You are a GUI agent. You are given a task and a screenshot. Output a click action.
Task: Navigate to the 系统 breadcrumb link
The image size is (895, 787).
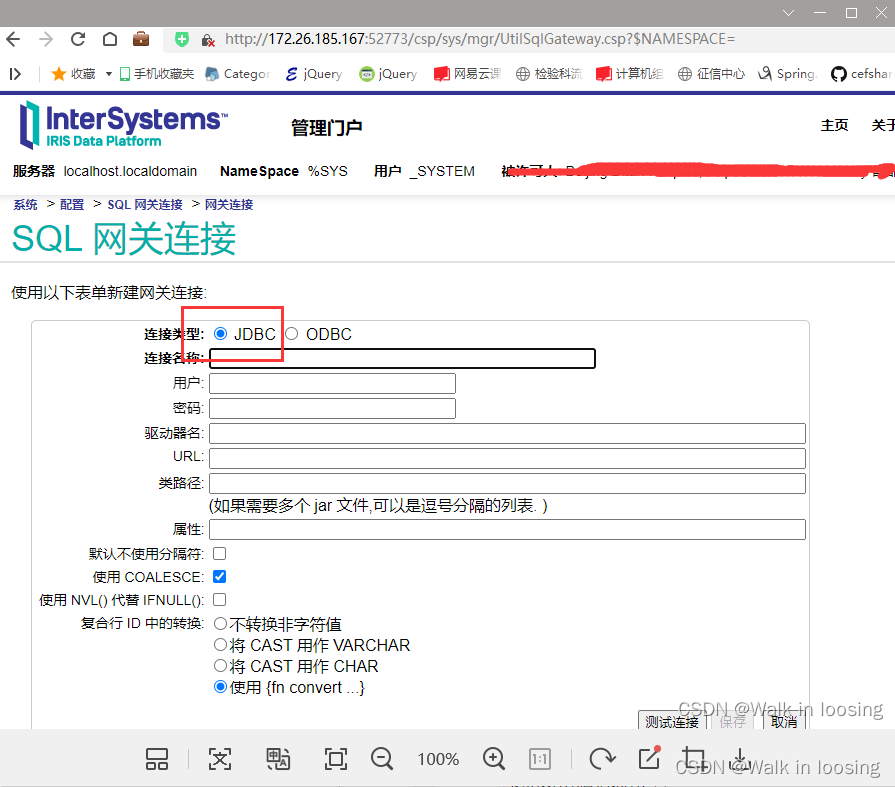point(25,204)
